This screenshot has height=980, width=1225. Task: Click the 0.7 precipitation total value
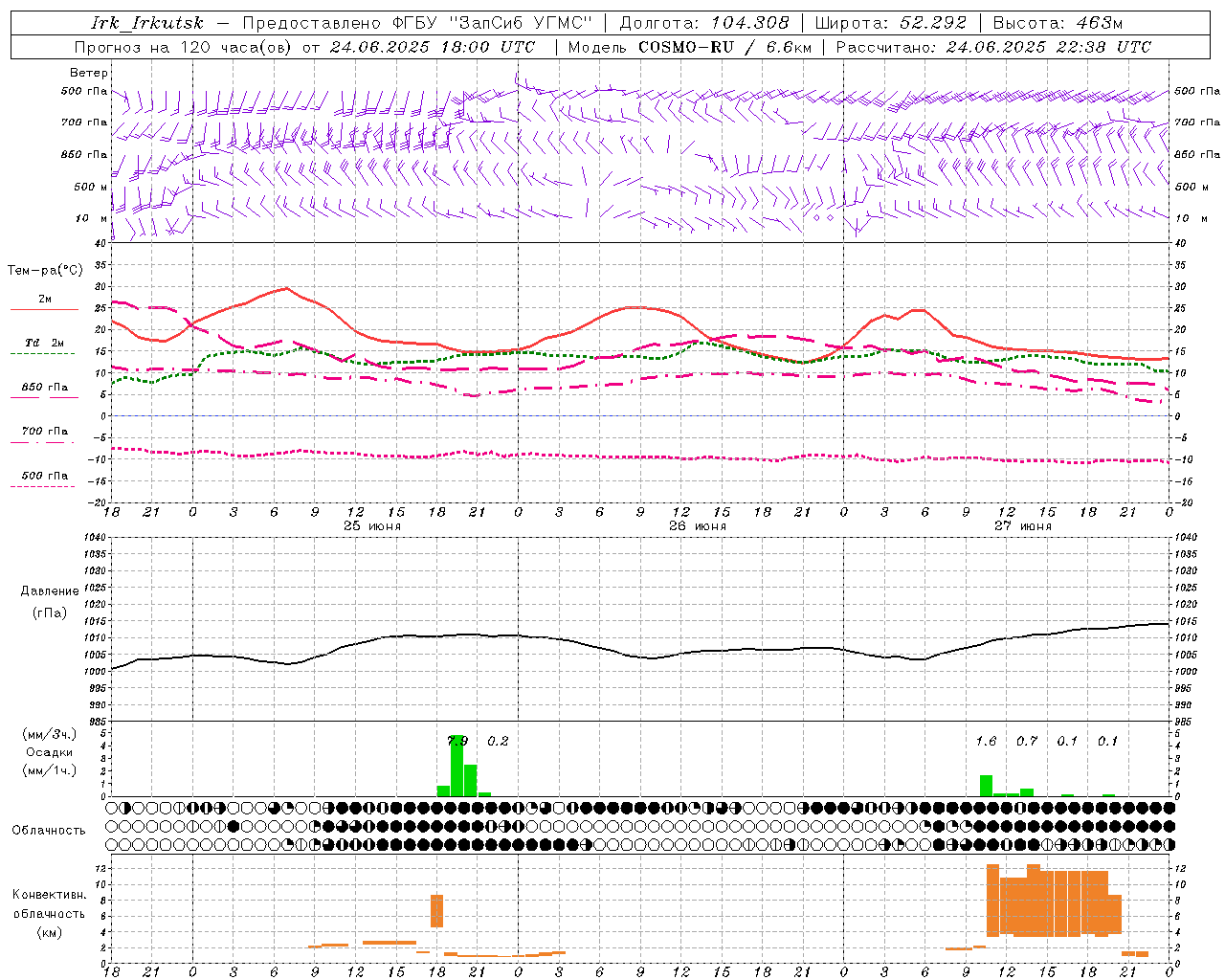click(x=1027, y=742)
